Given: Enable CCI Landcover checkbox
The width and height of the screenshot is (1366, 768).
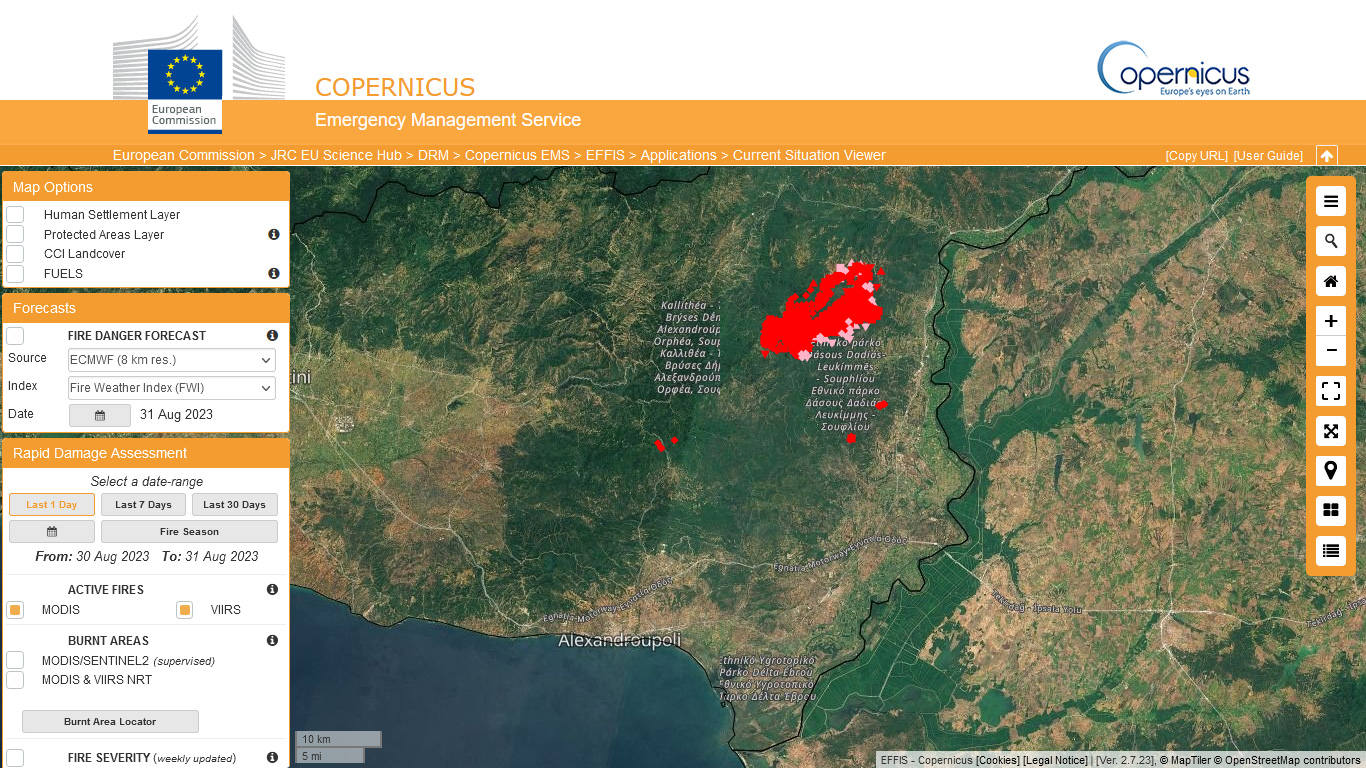Looking at the screenshot, I should 15,254.
